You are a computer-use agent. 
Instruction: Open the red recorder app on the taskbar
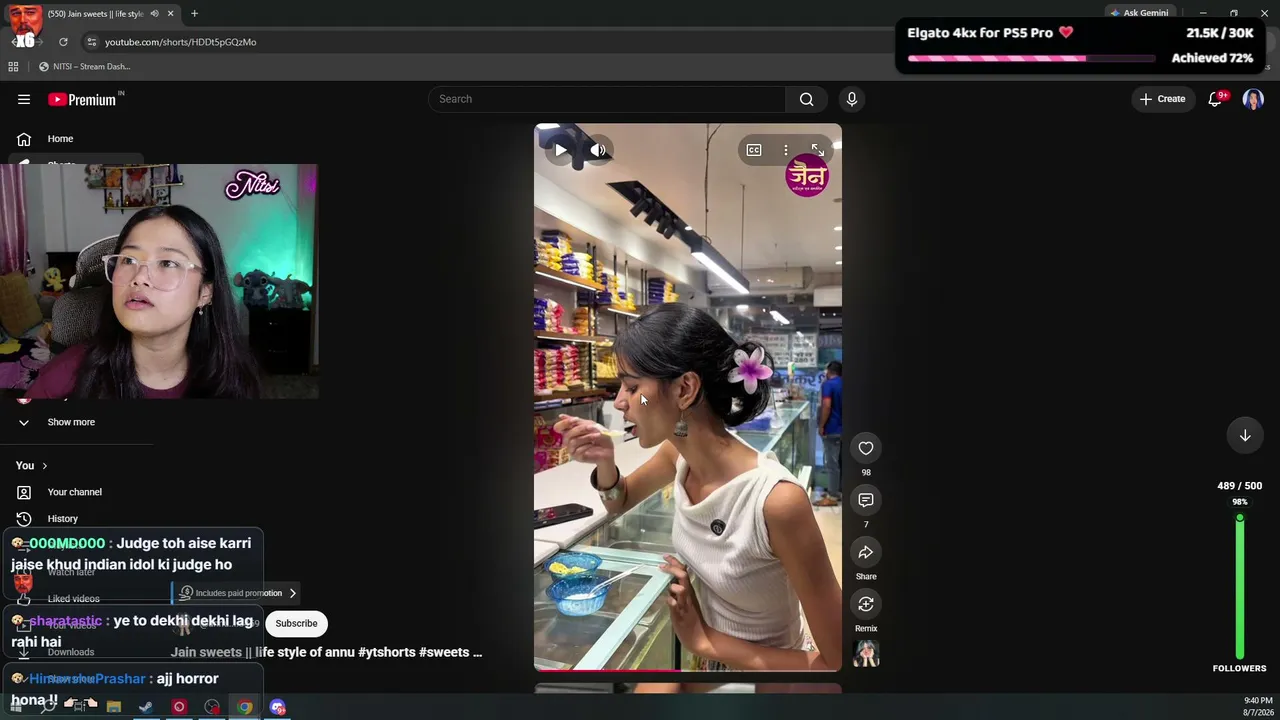click(179, 707)
